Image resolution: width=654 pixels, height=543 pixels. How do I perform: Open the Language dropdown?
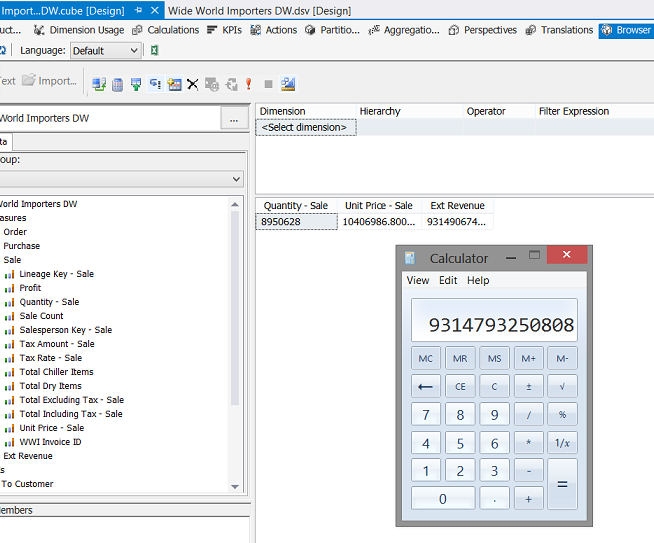[x=105, y=50]
